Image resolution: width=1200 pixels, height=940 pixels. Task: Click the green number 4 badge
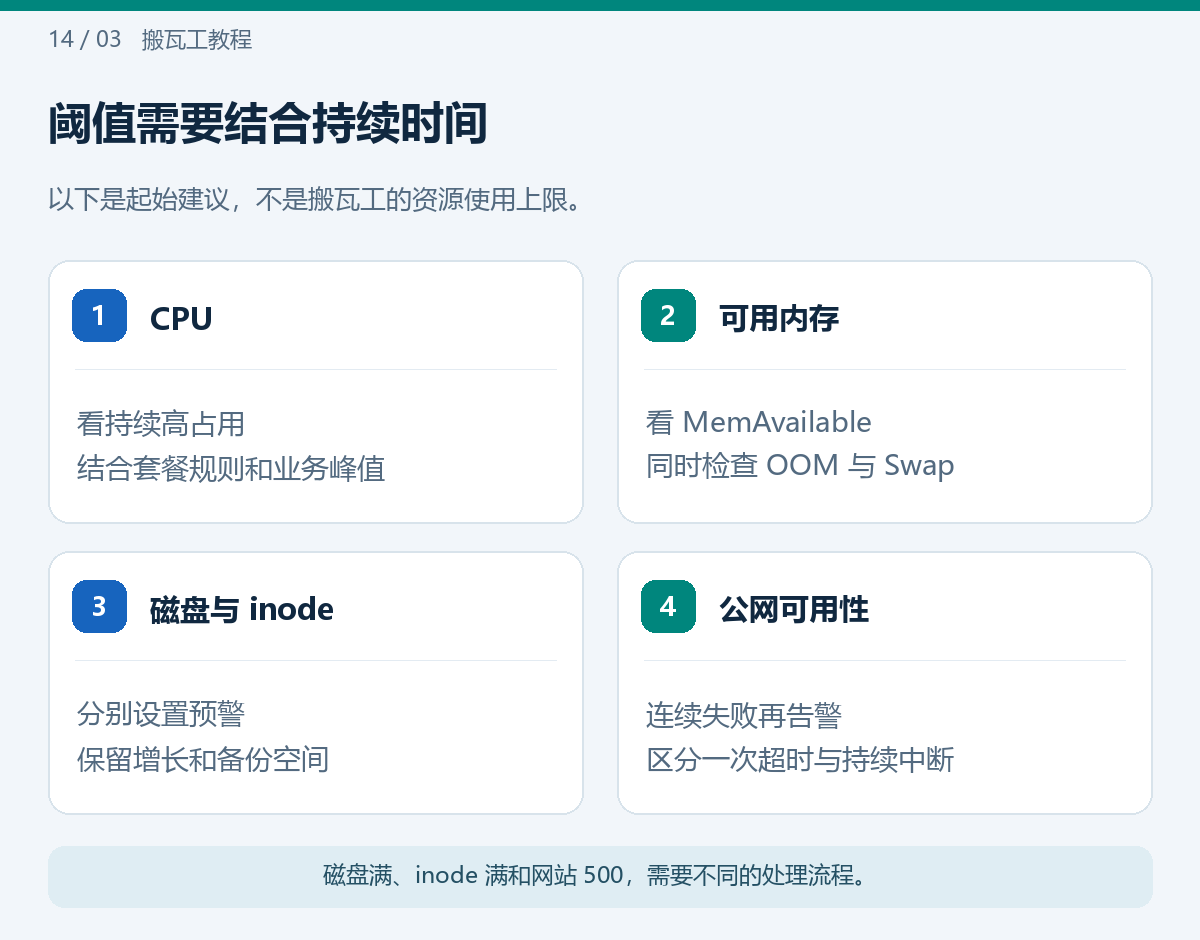click(x=668, y=606)
